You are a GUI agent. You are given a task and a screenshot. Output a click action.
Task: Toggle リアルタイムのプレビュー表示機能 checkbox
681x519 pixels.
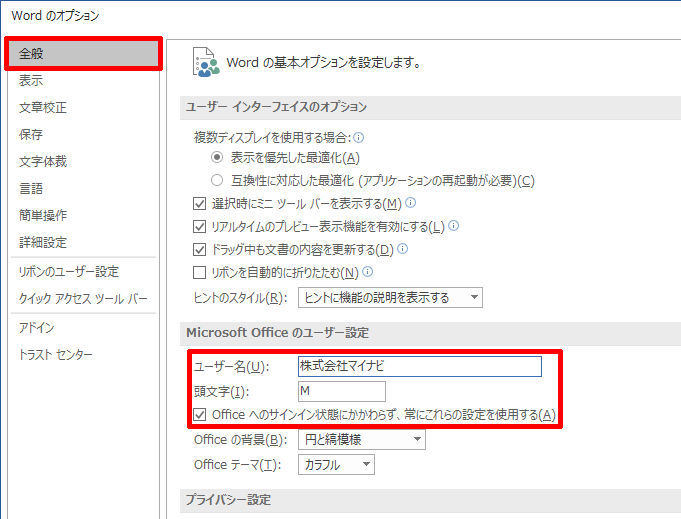point(199,226)
